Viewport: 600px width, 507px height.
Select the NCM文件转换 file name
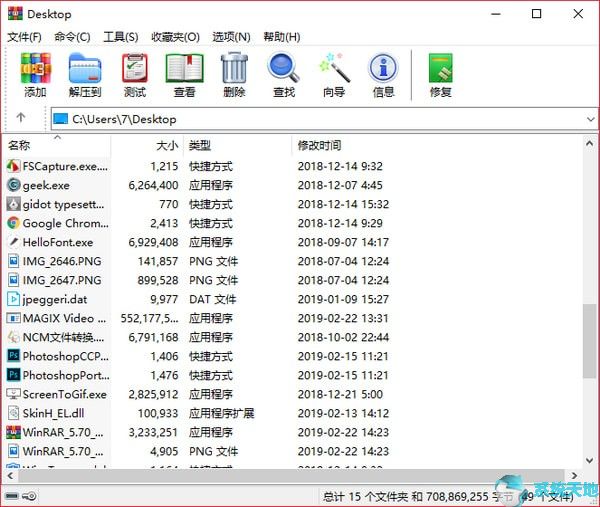[63, 337]
